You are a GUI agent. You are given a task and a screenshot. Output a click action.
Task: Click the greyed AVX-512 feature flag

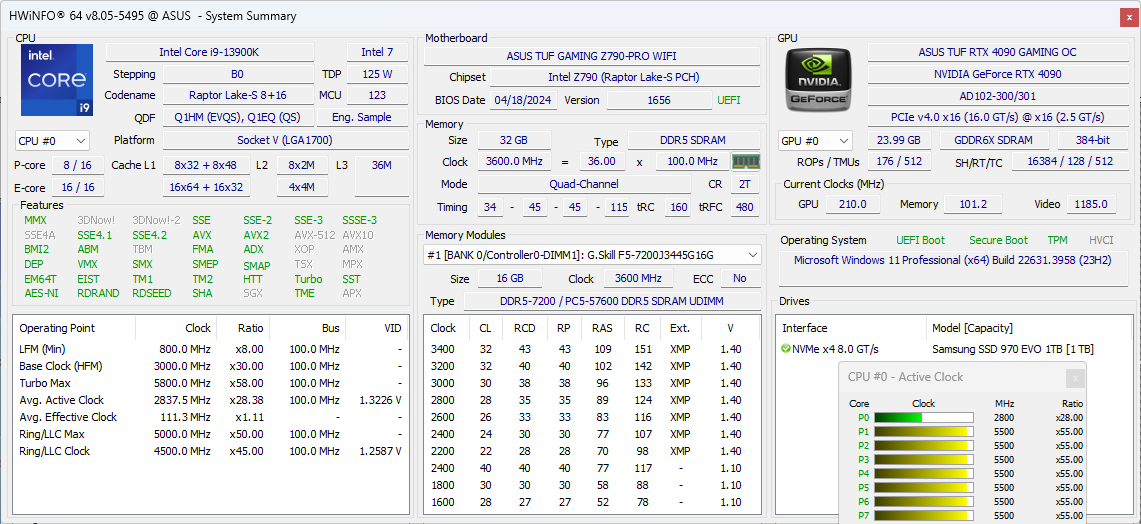pyautogui.click(x=314, y=235)
